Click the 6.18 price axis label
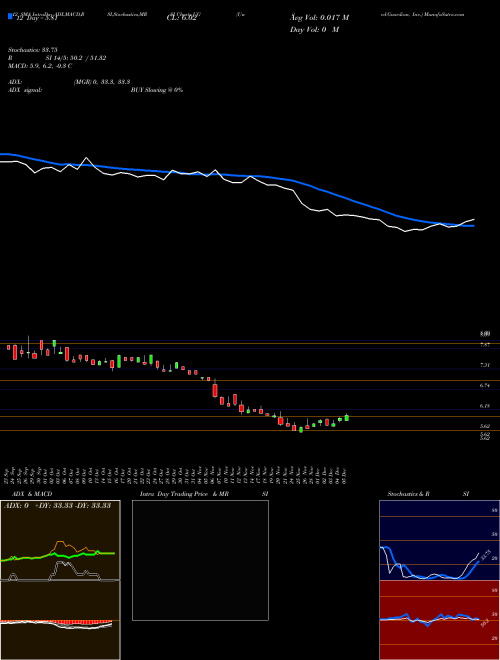This screenshot has height=660, width=500. click(x=485, y=406)
